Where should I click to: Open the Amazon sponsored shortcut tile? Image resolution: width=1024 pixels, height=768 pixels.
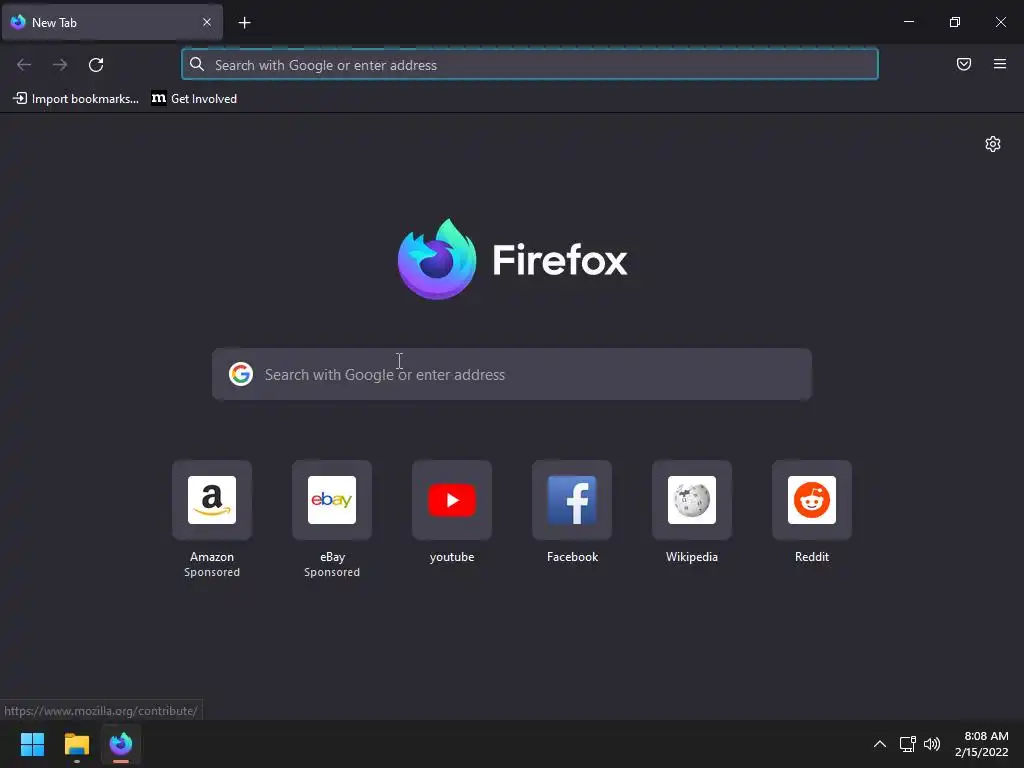(x=212, y=500)
